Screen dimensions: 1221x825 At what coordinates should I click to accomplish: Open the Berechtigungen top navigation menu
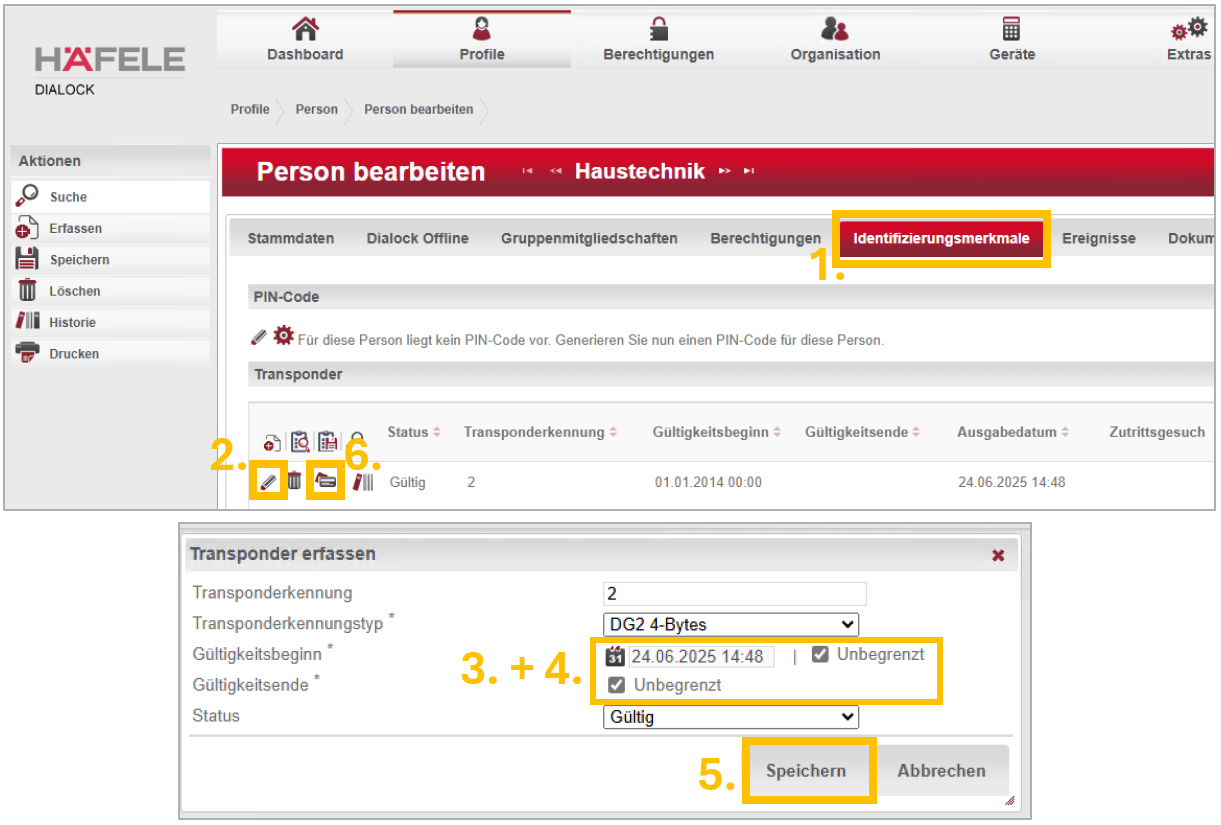click(x=658, y=40)
